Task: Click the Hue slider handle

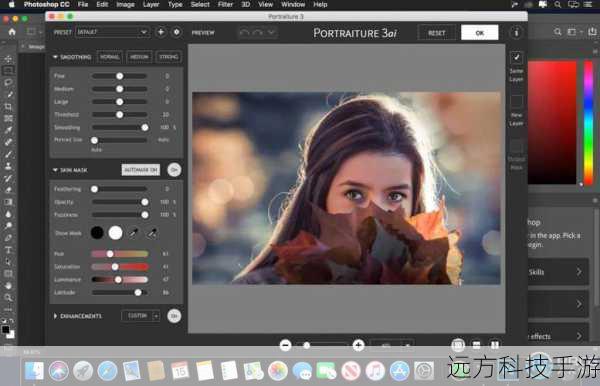Action: (x=110, y=254)
